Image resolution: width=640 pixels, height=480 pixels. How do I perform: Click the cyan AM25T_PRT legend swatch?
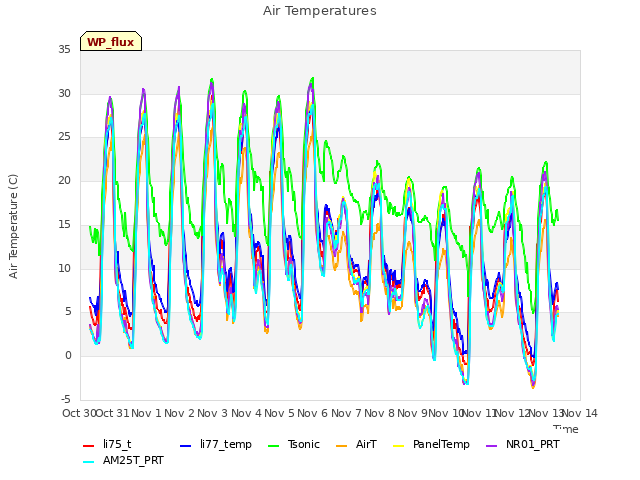point(89,462)
